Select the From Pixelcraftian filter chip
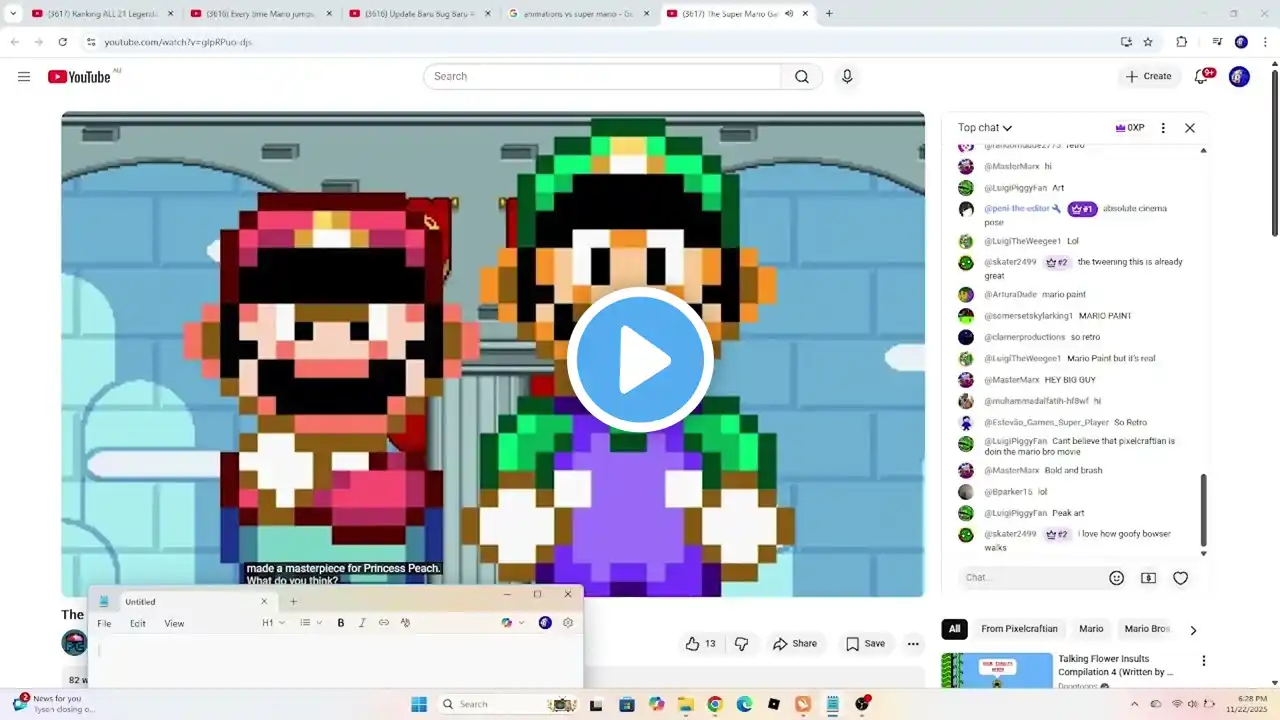 tap(1019, 629)
